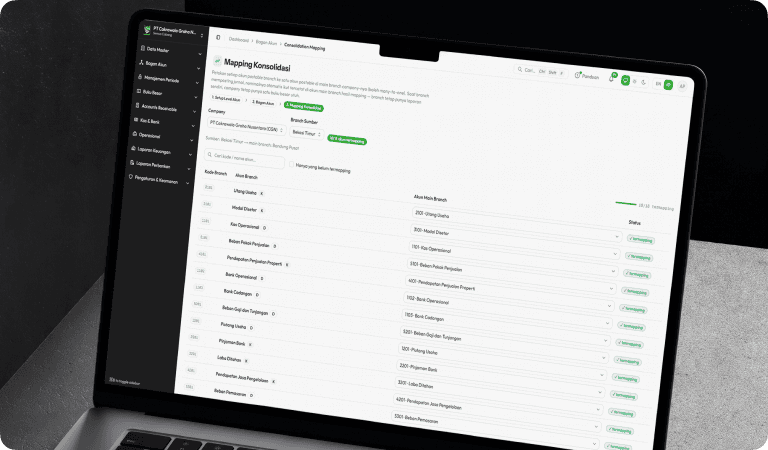Click toggle sidebar hint at sidebar bottom
768x450 pixels.
(124, 381)
